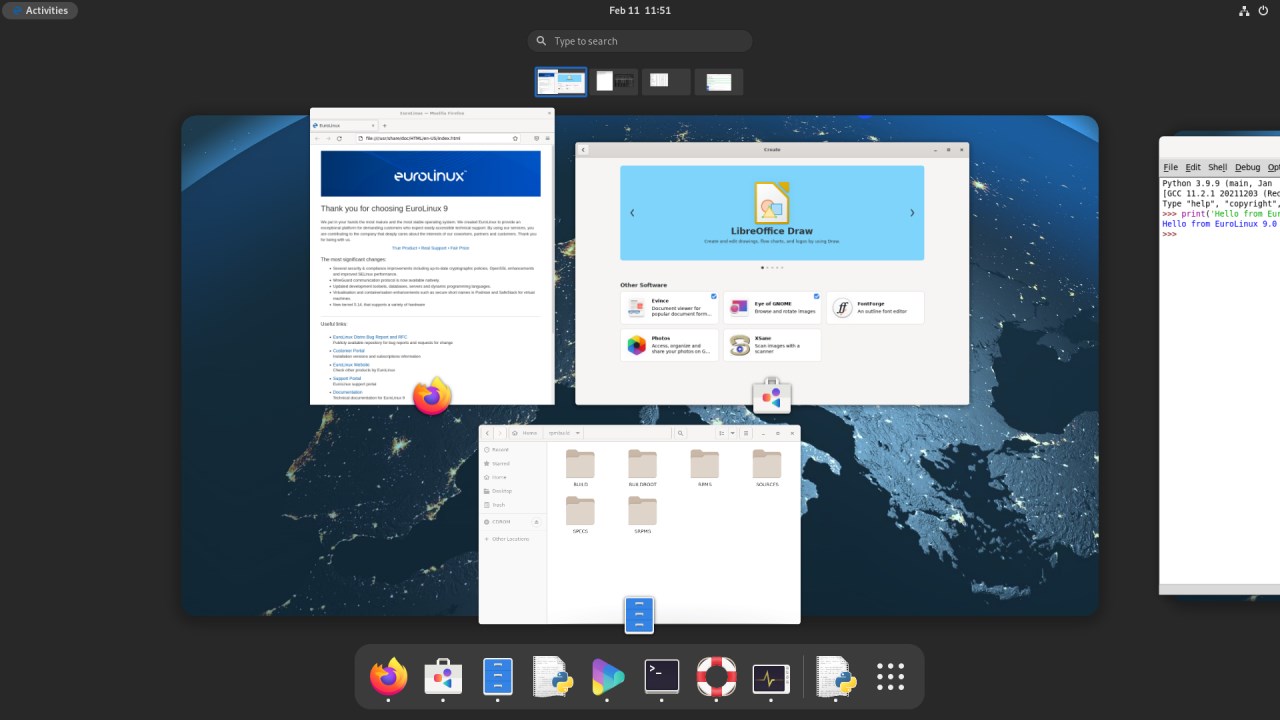Open the Support Portal link
Screen dimensions: 1280x720
coord(347,379)
